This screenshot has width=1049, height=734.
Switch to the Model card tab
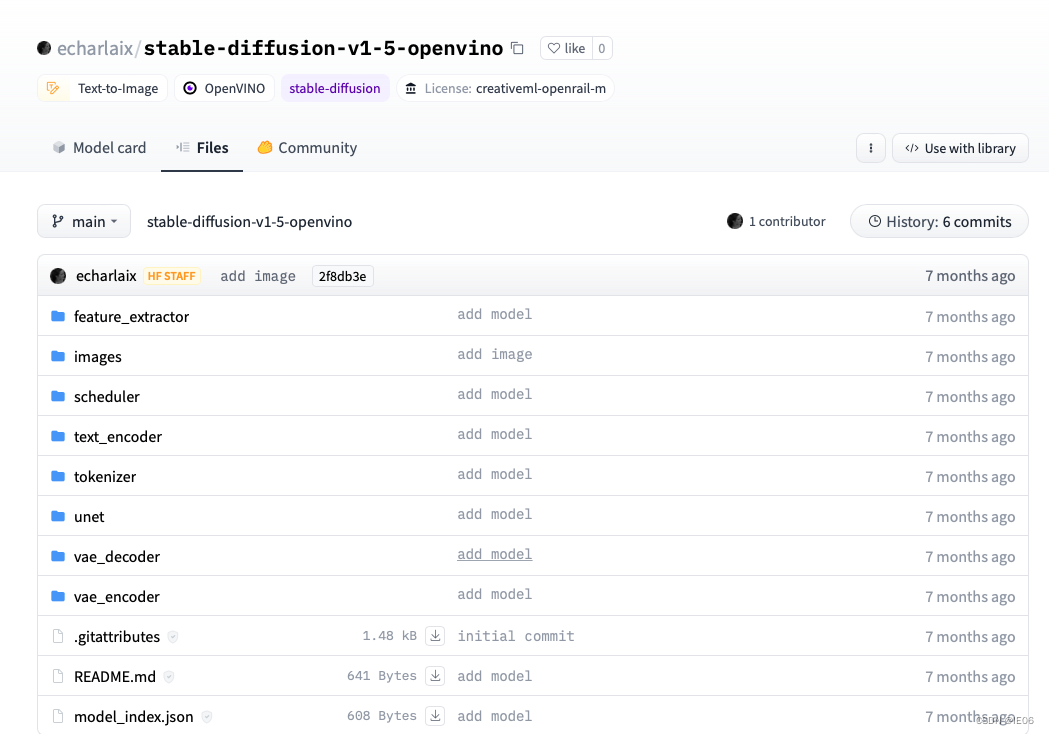[99, 148]
